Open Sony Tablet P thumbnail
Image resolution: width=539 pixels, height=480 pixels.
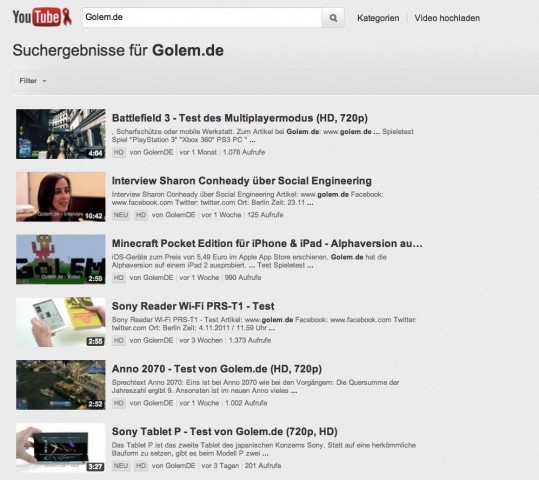[60, 448]
